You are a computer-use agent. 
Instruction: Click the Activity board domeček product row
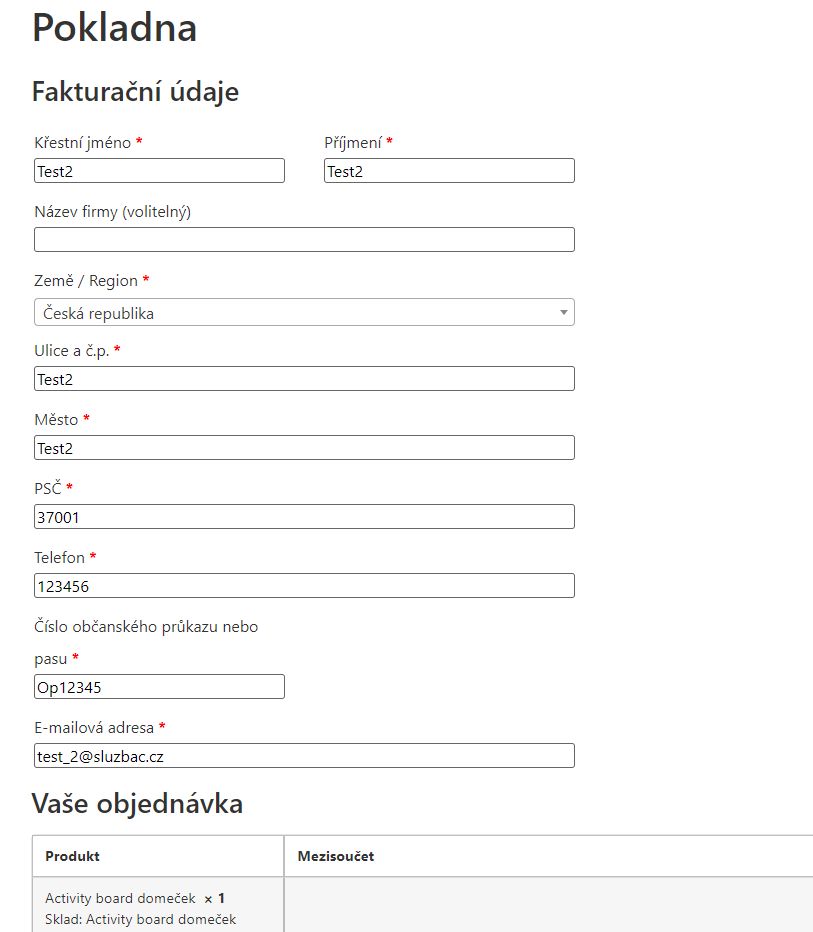coord(120,899)
